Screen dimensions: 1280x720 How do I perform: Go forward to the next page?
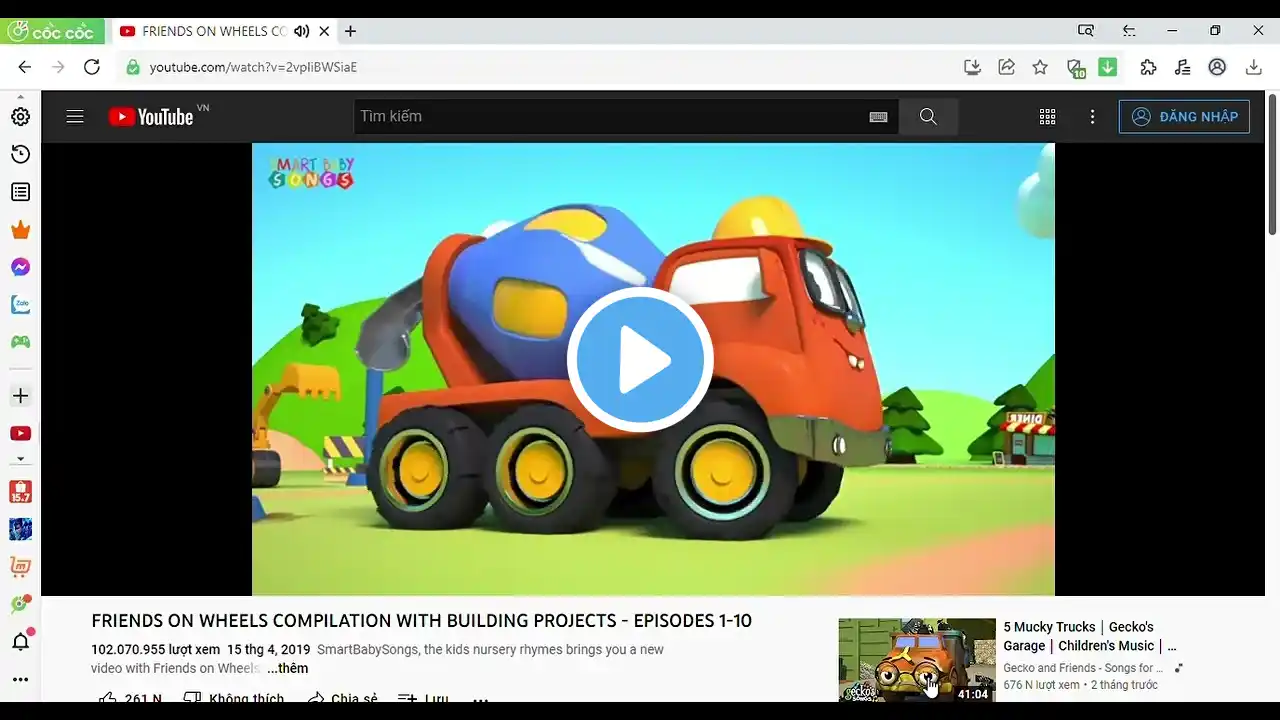click(x=58, y=67)
